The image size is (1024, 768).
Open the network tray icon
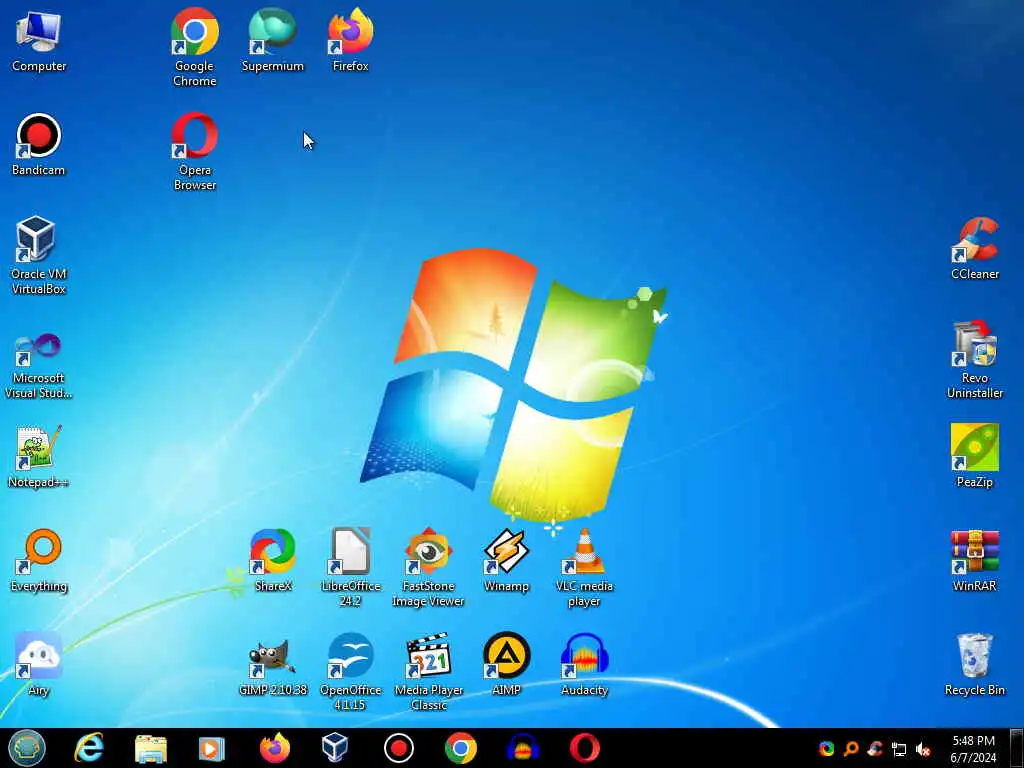899,749
